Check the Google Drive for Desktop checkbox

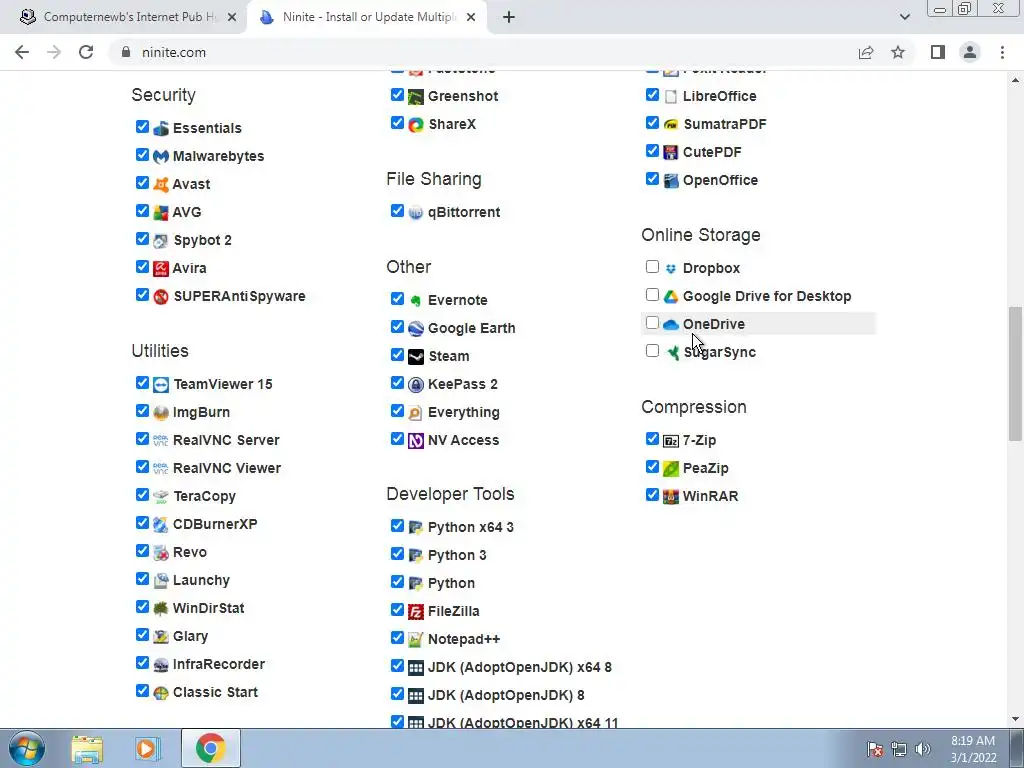click(x=652, y=295)
